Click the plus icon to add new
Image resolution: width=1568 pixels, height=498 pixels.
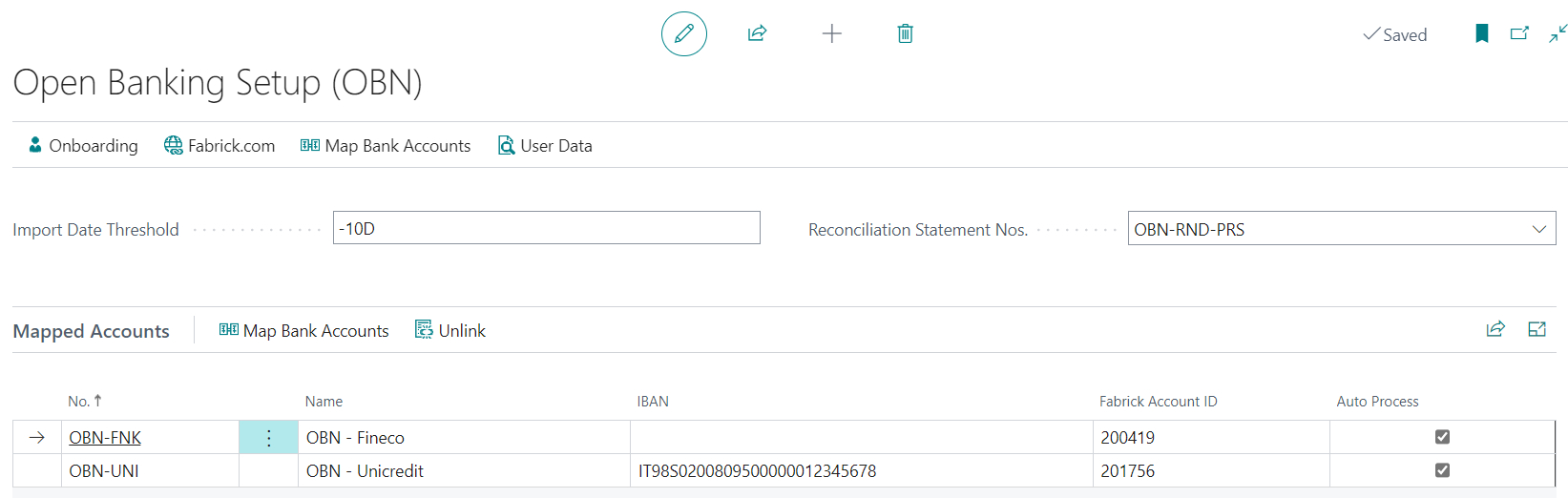pos(832,34)
